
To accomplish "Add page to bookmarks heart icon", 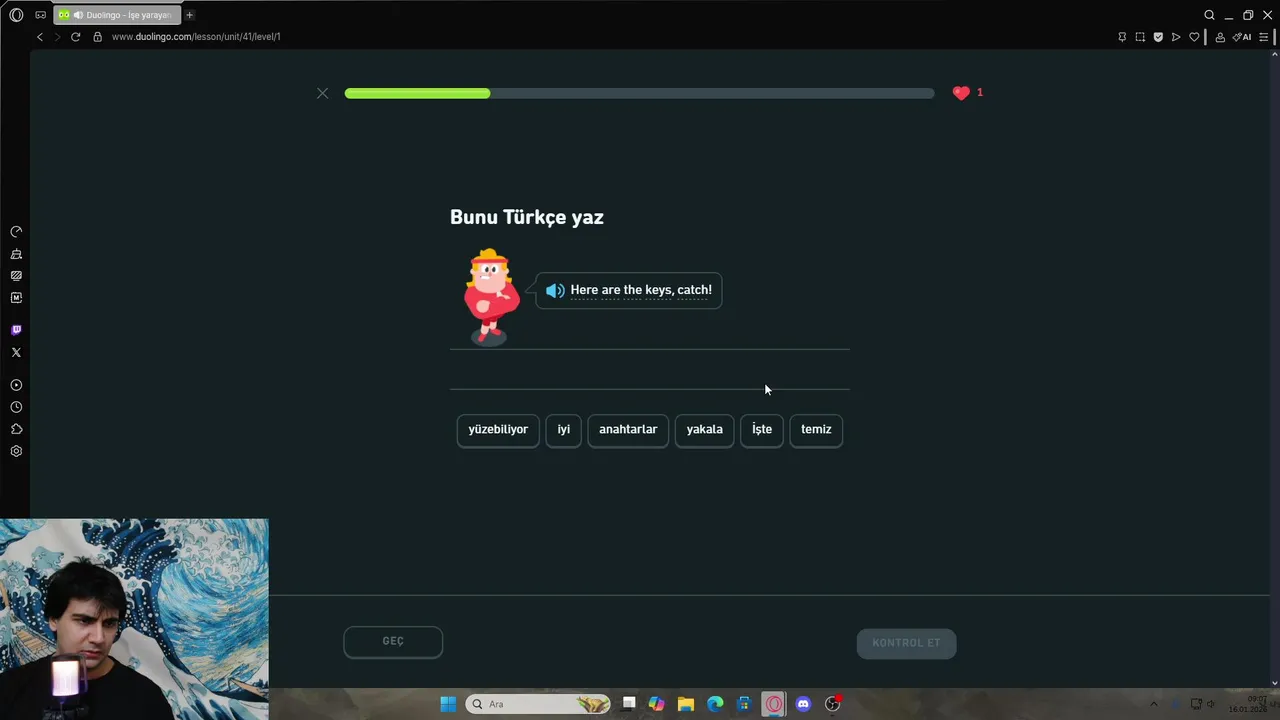I will pos(1194,37).
